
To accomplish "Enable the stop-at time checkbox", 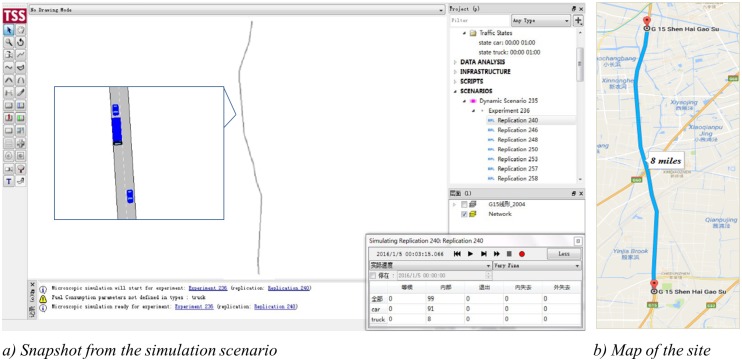I will pos(373,275).
